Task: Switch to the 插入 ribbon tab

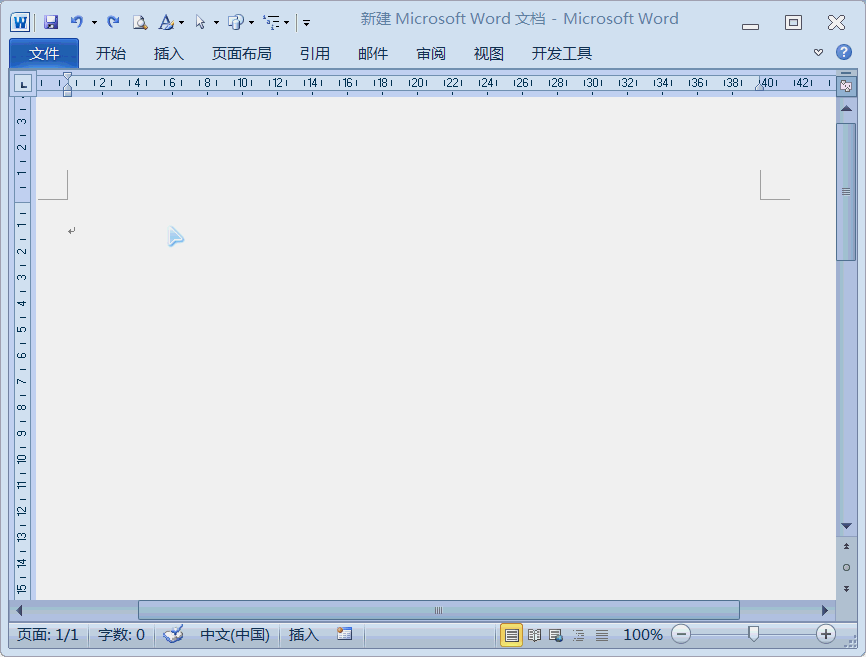Action: (168, 54)
